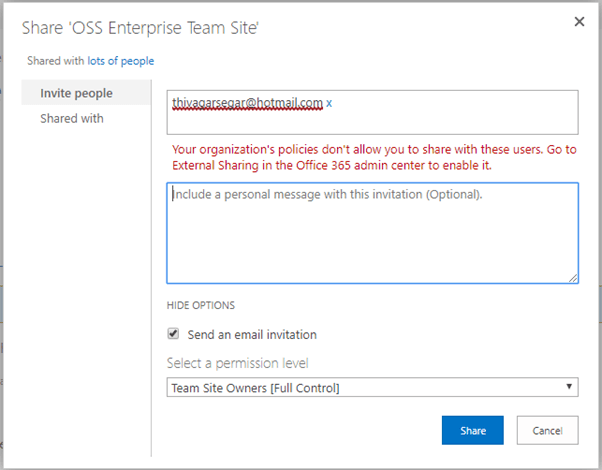Collapse options via HIDE OPTIONS

point(200,305)
